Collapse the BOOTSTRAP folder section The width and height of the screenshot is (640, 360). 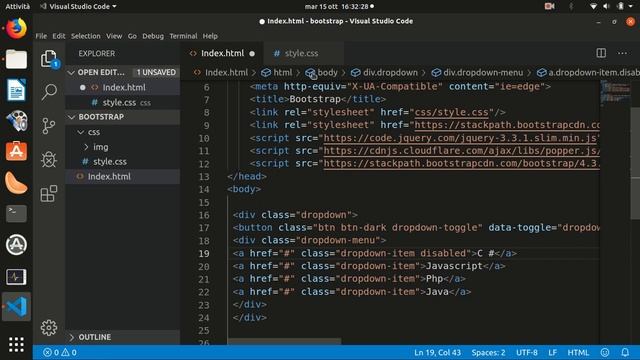[71, 117]
